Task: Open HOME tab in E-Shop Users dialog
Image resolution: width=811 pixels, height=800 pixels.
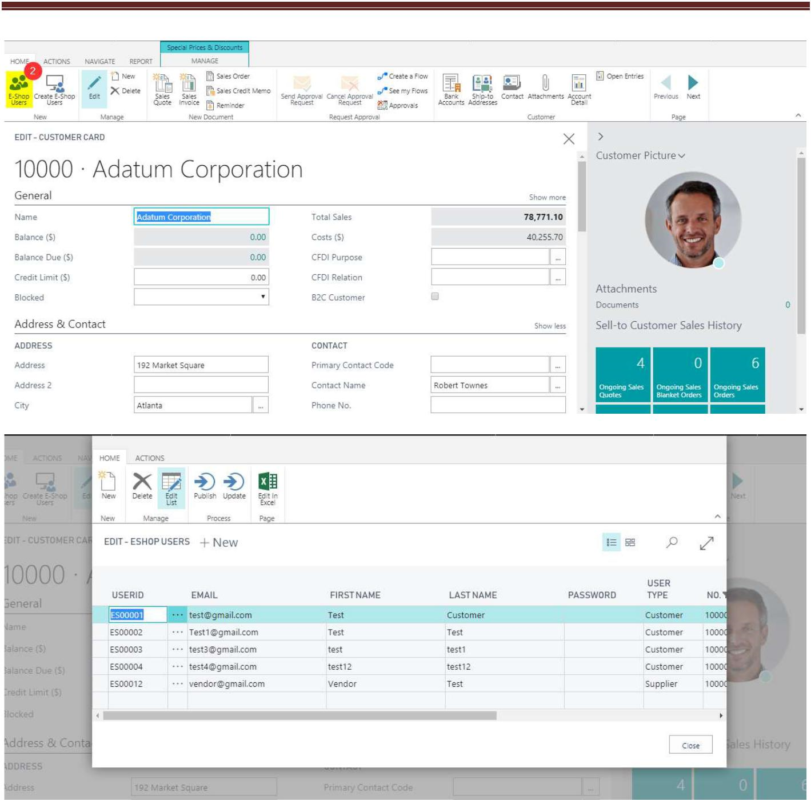Action: pyautogui.click(x=109, y=458)
